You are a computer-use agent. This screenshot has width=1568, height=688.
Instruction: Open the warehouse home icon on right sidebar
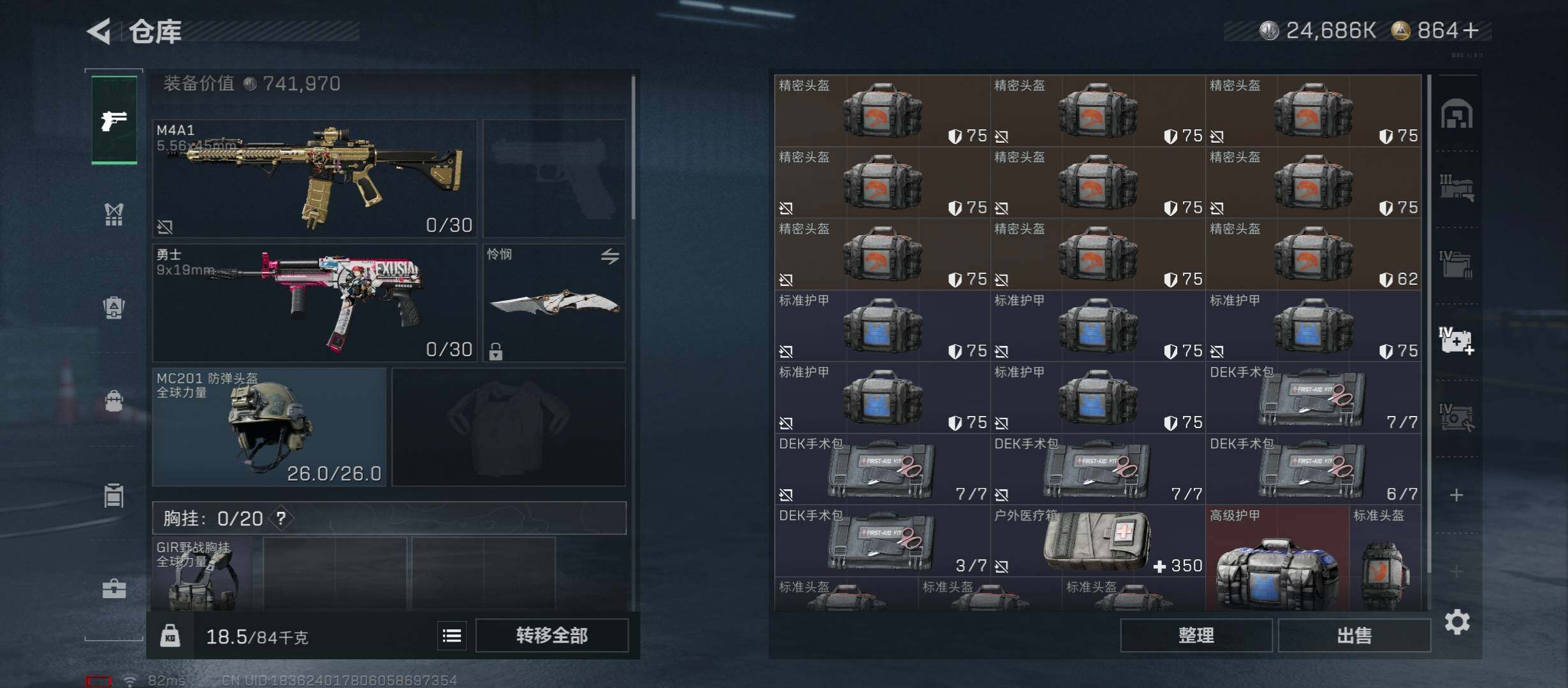pos(1456,114)
